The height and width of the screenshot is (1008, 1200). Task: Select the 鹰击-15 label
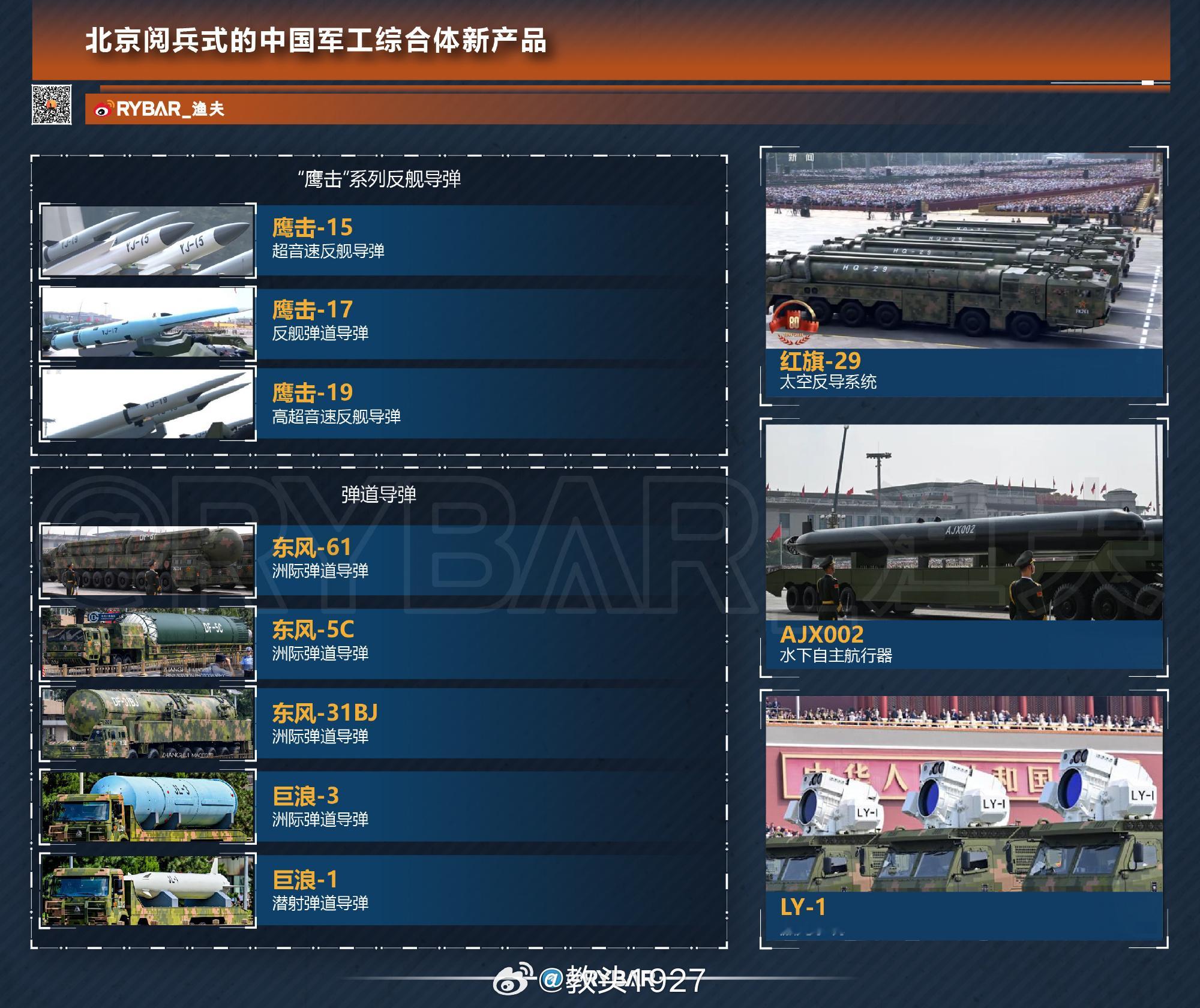312,227
